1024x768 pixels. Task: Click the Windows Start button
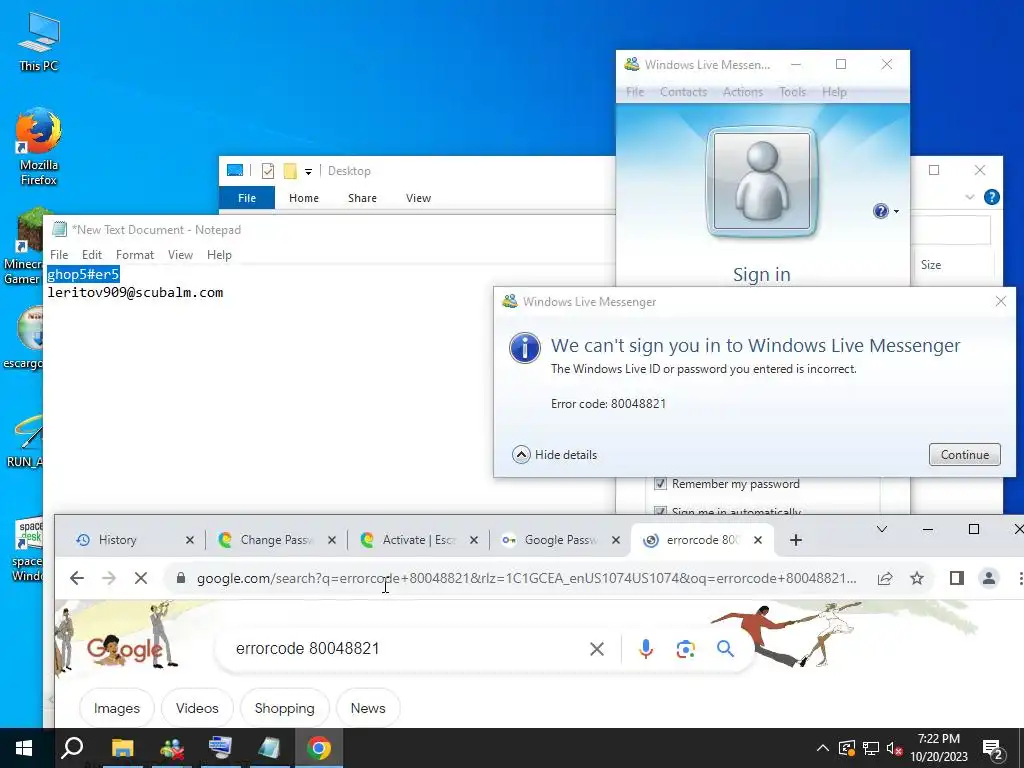[x=24, y=748]
